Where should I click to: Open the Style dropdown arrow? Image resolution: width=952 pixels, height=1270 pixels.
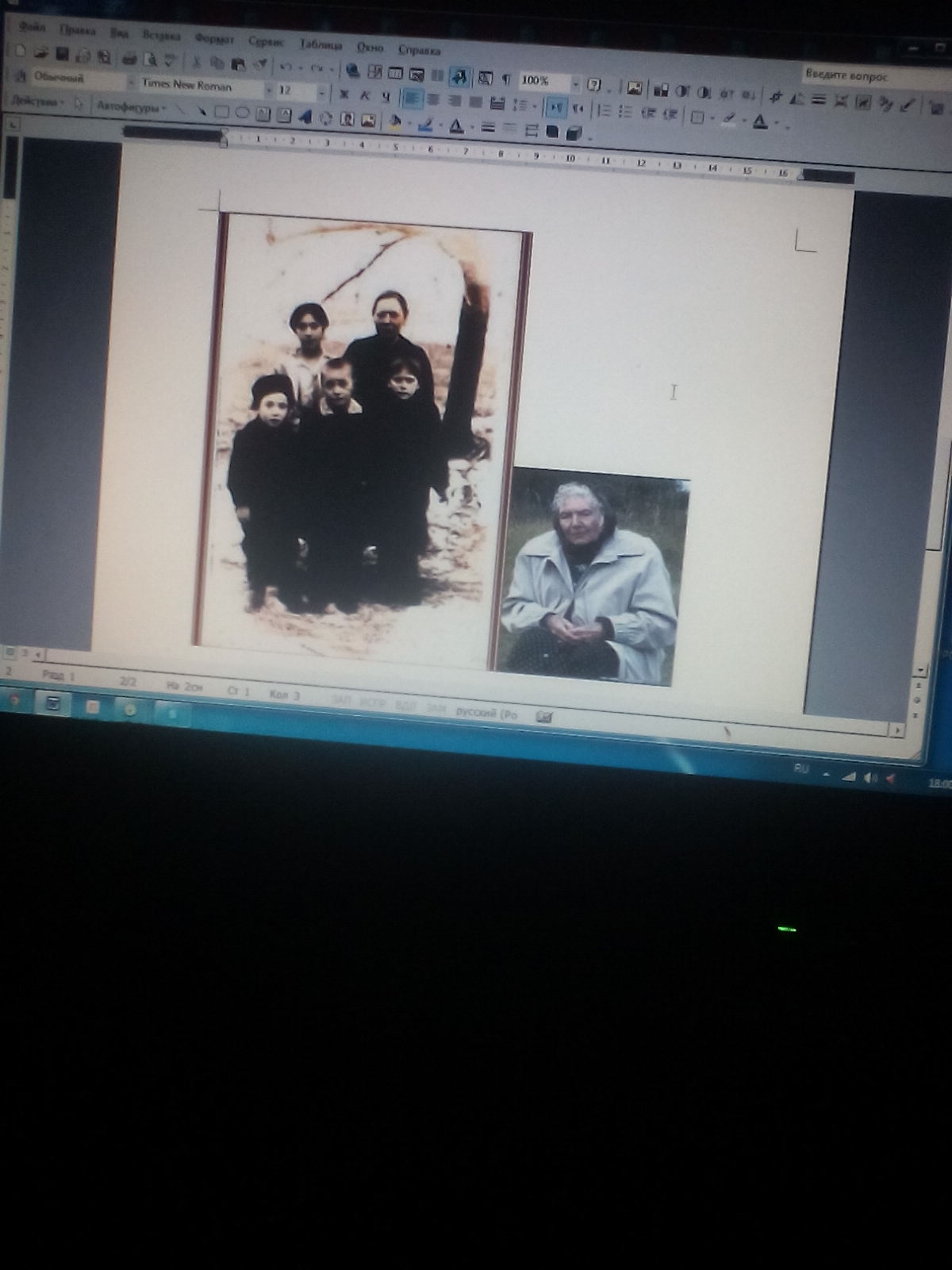[x=130, y=82]
